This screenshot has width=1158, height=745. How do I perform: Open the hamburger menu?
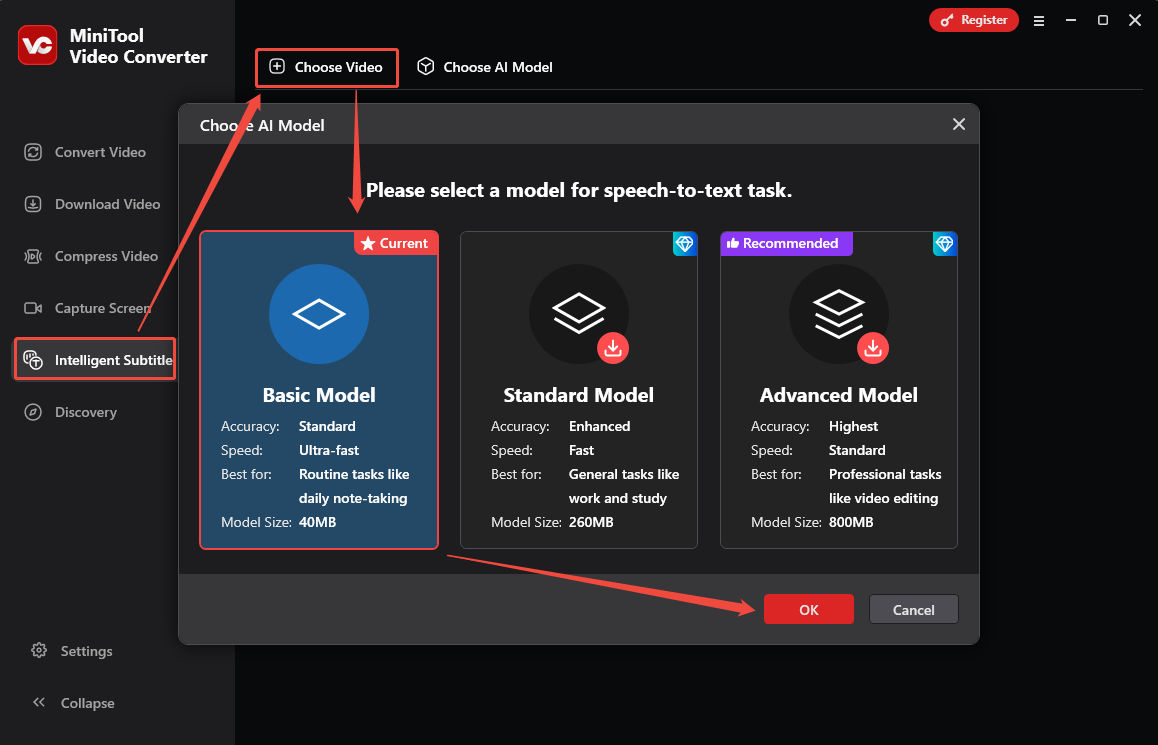tap(1039, 19)
